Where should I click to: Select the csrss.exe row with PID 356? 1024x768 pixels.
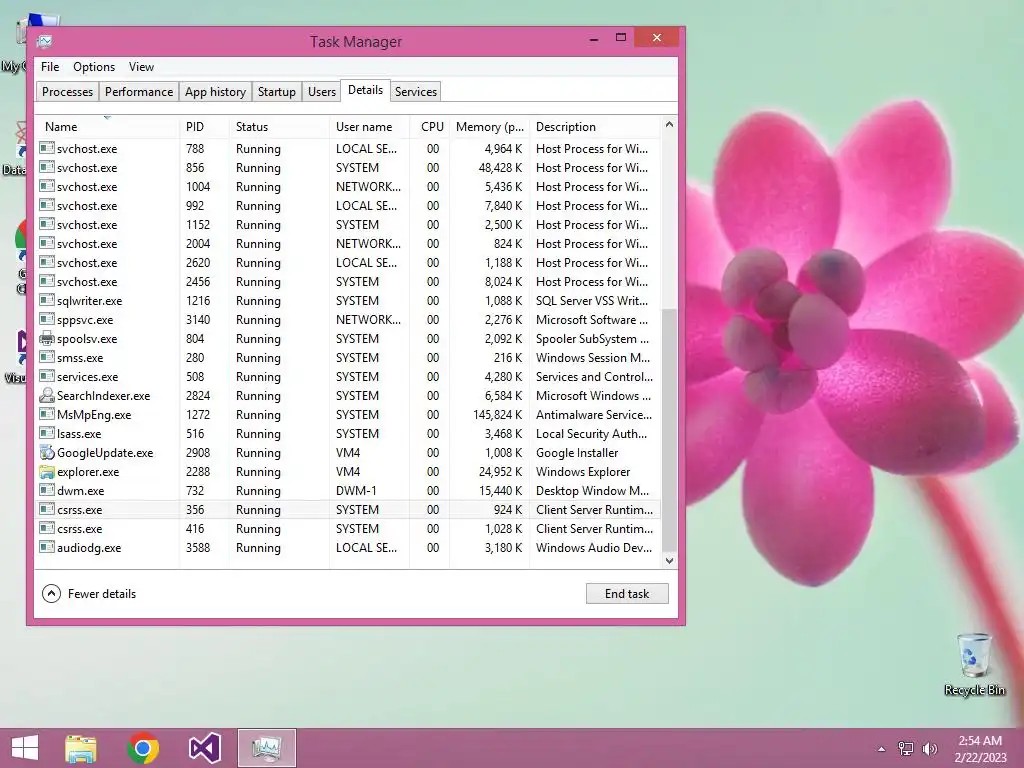(349, 509)
